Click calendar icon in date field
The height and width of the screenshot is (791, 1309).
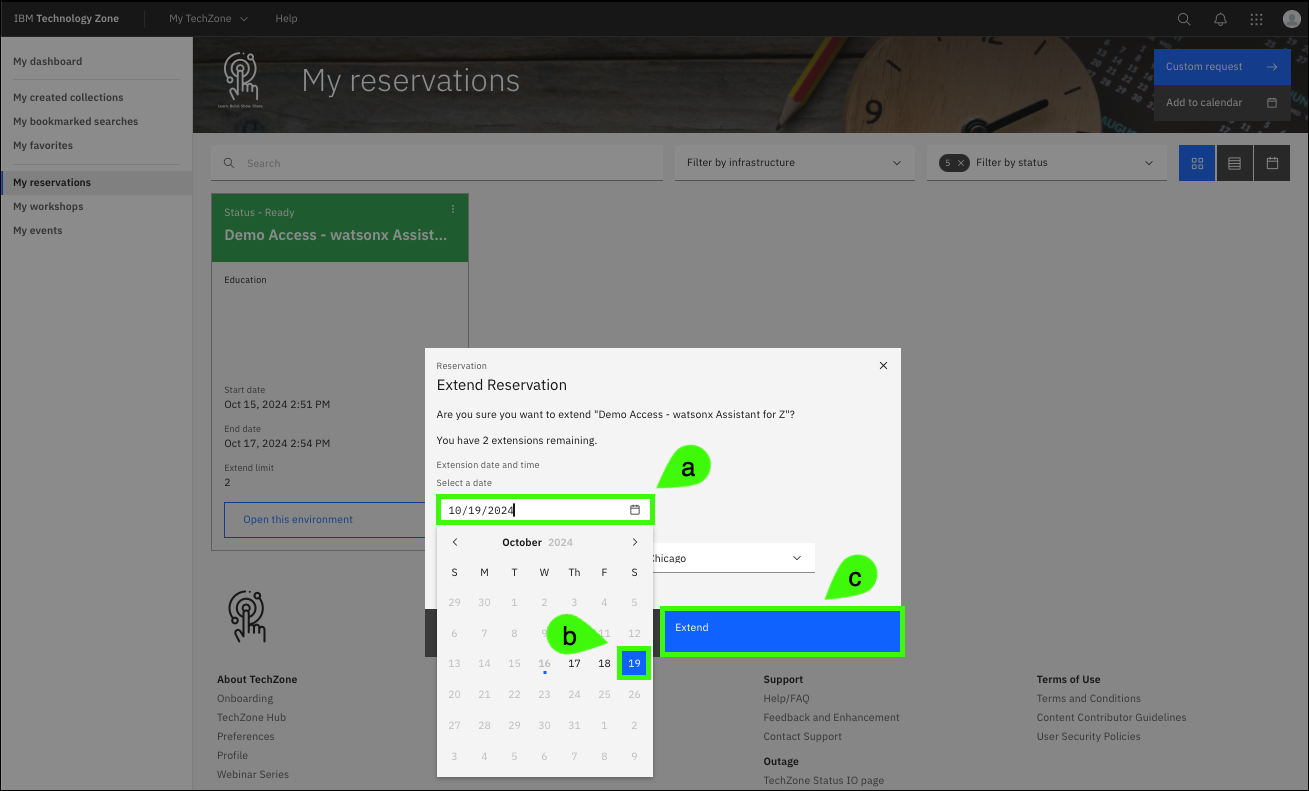635,510
